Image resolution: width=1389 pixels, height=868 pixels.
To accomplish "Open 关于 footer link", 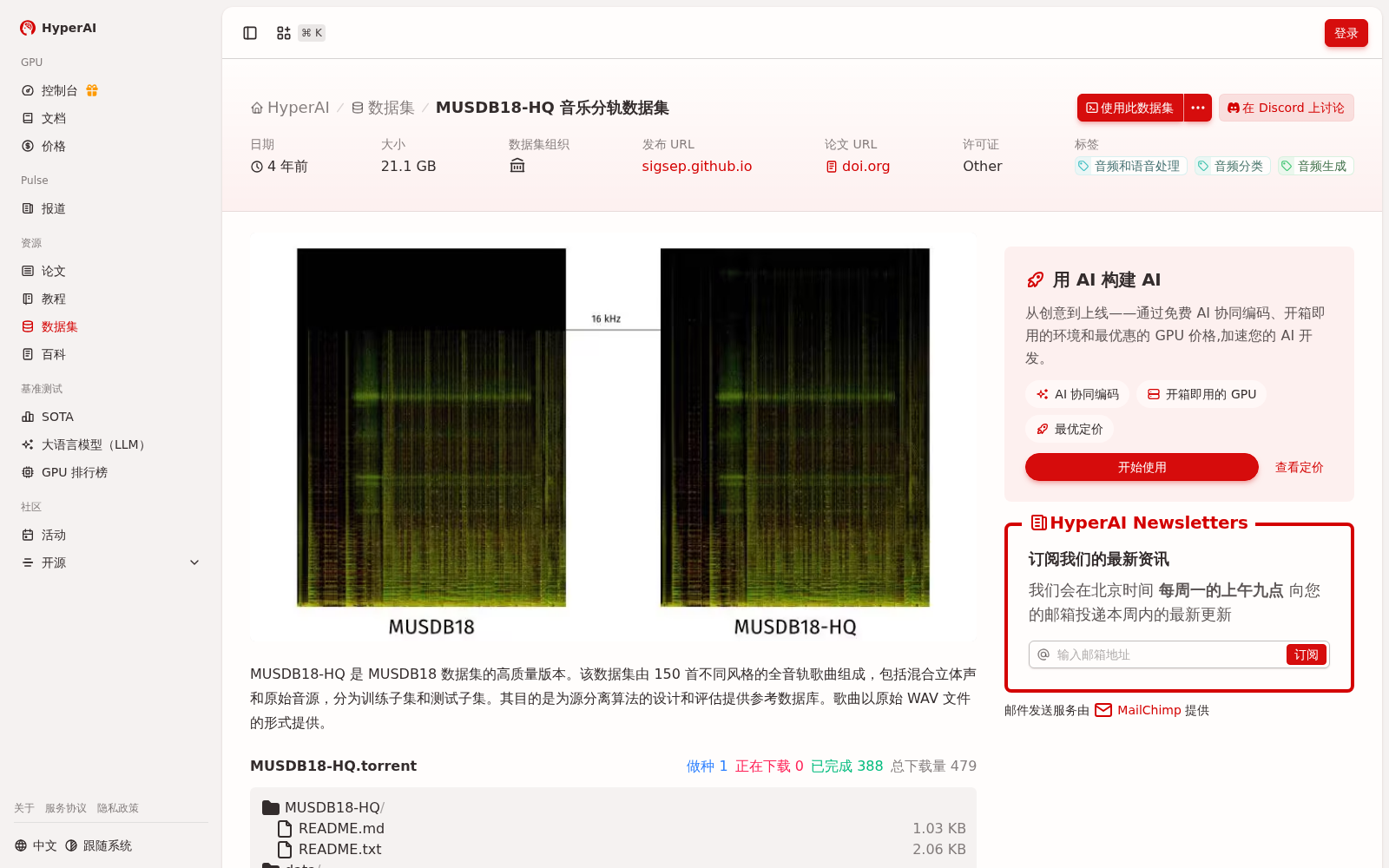I will [24, 808].
